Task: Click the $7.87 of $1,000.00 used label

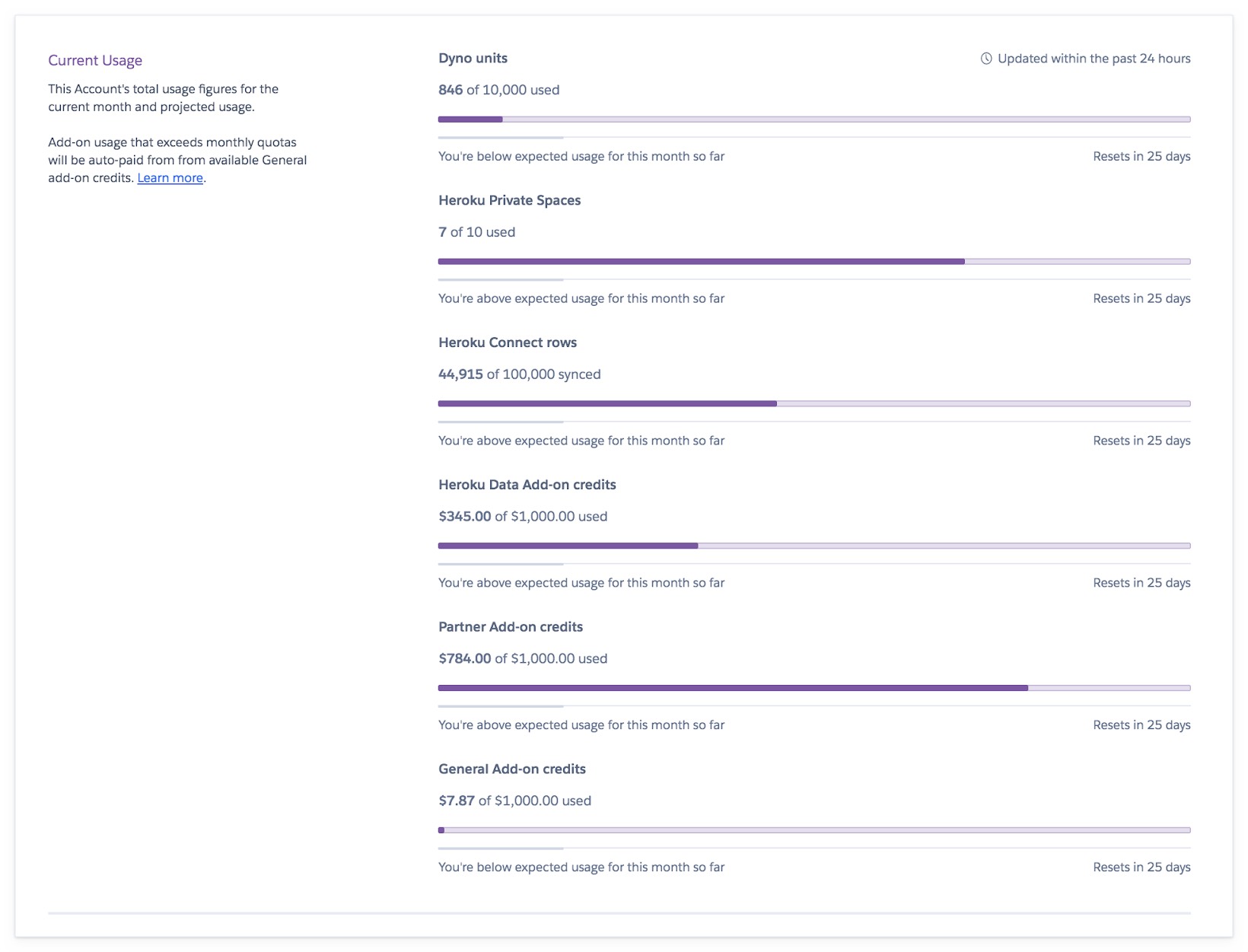Action: pyautogui.click(x=514, y=800)
